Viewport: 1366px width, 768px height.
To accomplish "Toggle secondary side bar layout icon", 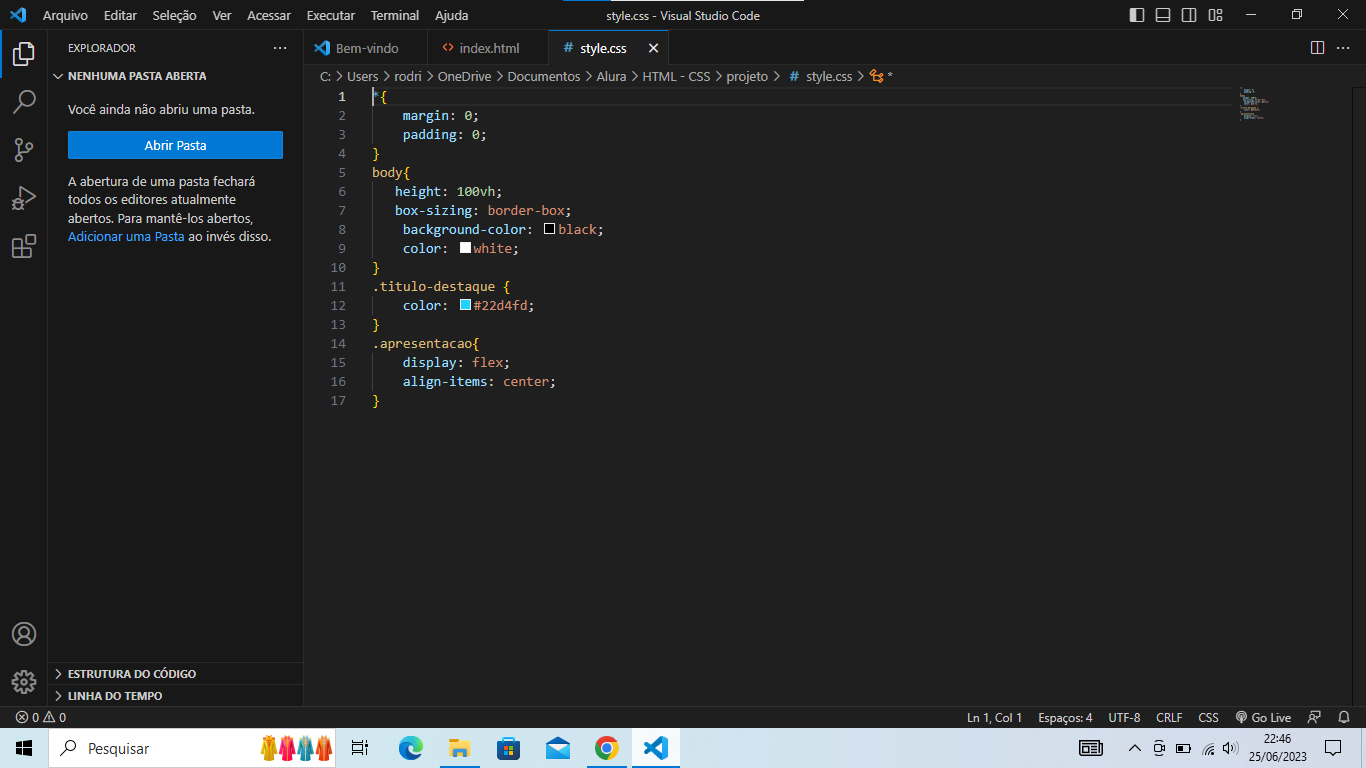I will [1189, 15].
